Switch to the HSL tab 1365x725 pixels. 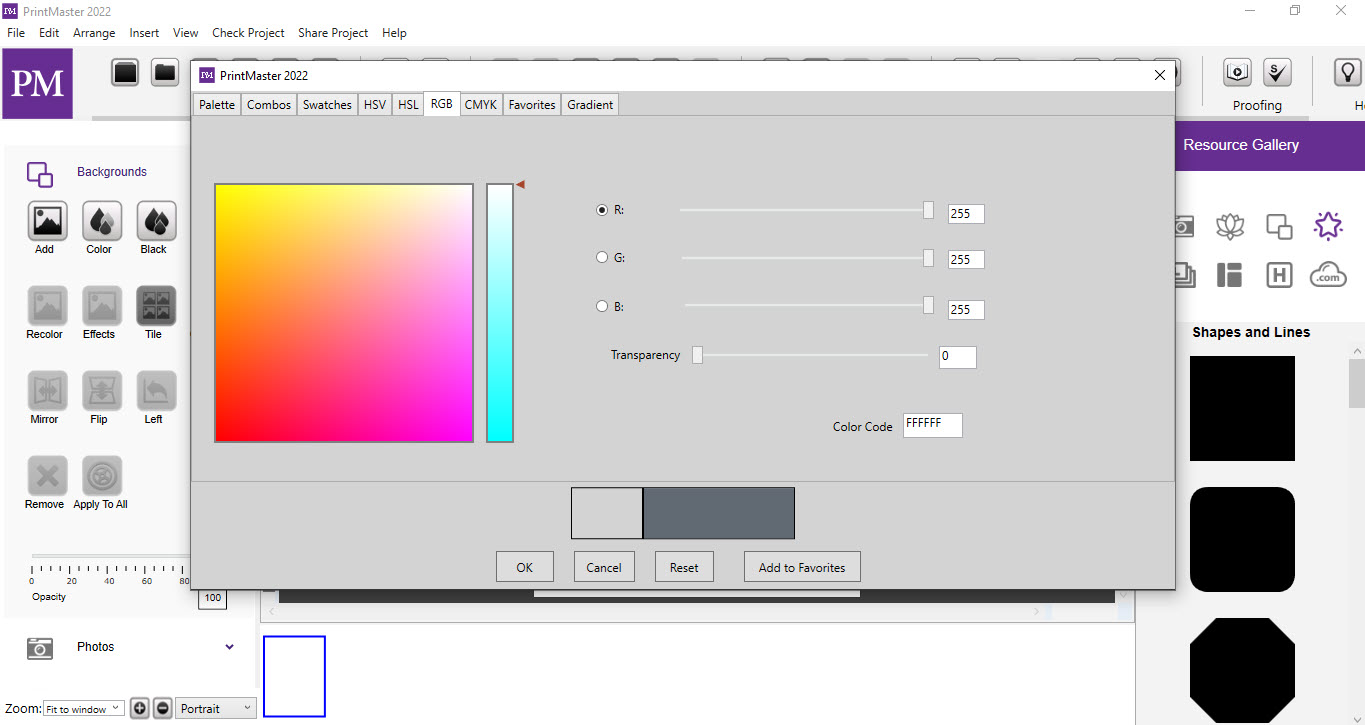408,104
